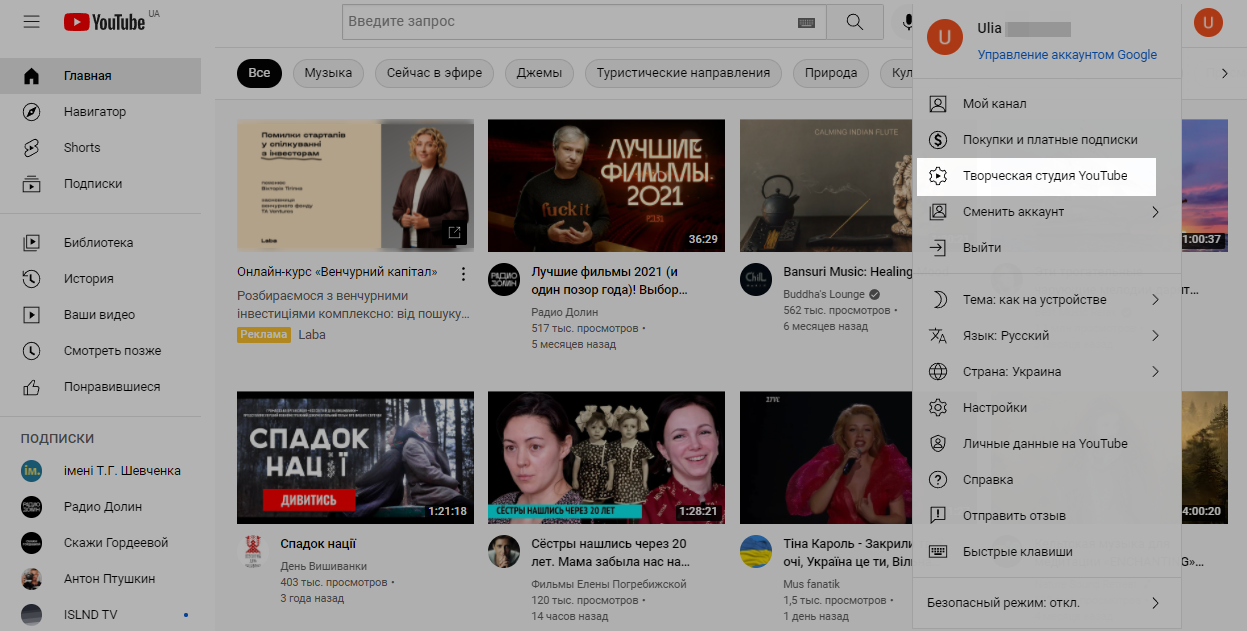Open the Сёстры нашлись через 20 лет thumbnail
1247x631 pixels.
coord(606,457)
